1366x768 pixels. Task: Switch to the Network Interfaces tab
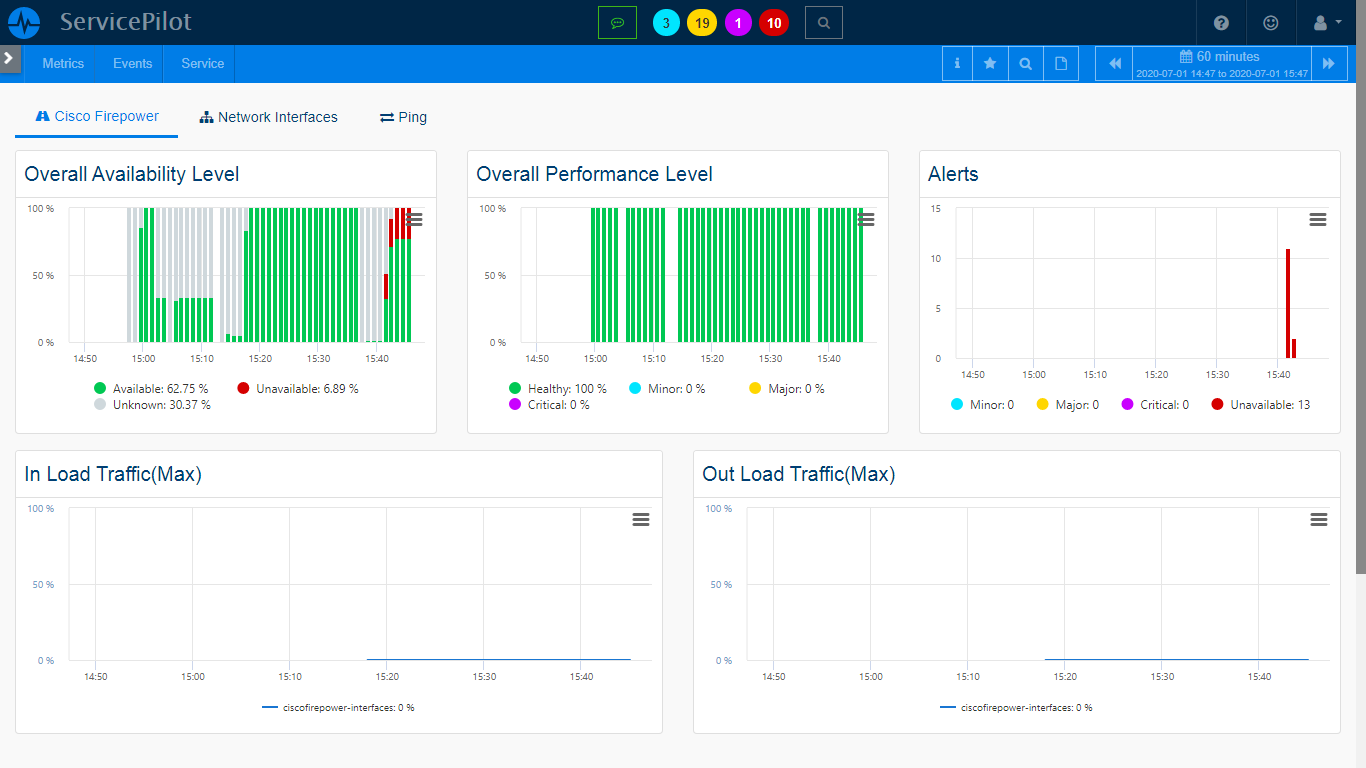click(x=268, y=117)
